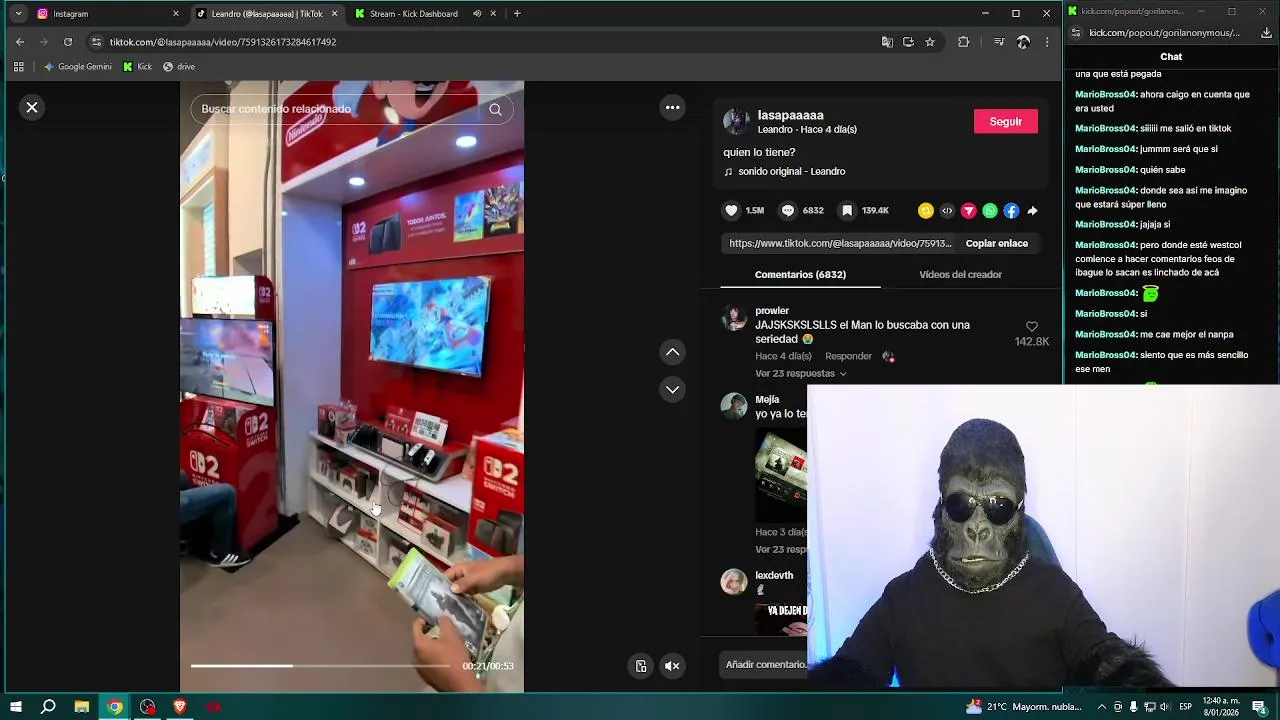Reply to prowler's comment via Responder
This screenshot has width=1280, height=720.
848,356
